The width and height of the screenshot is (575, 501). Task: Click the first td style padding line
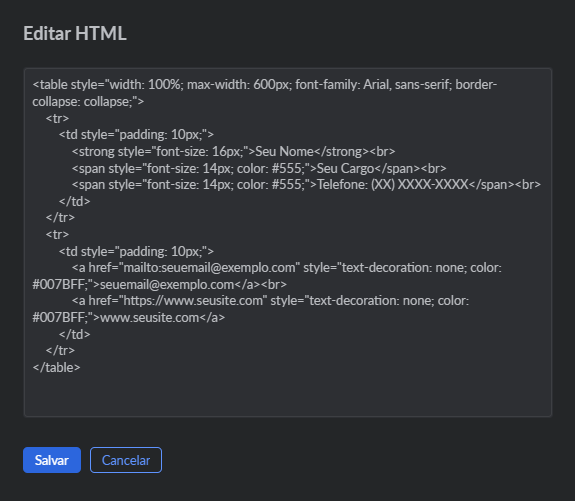[136, 135]
